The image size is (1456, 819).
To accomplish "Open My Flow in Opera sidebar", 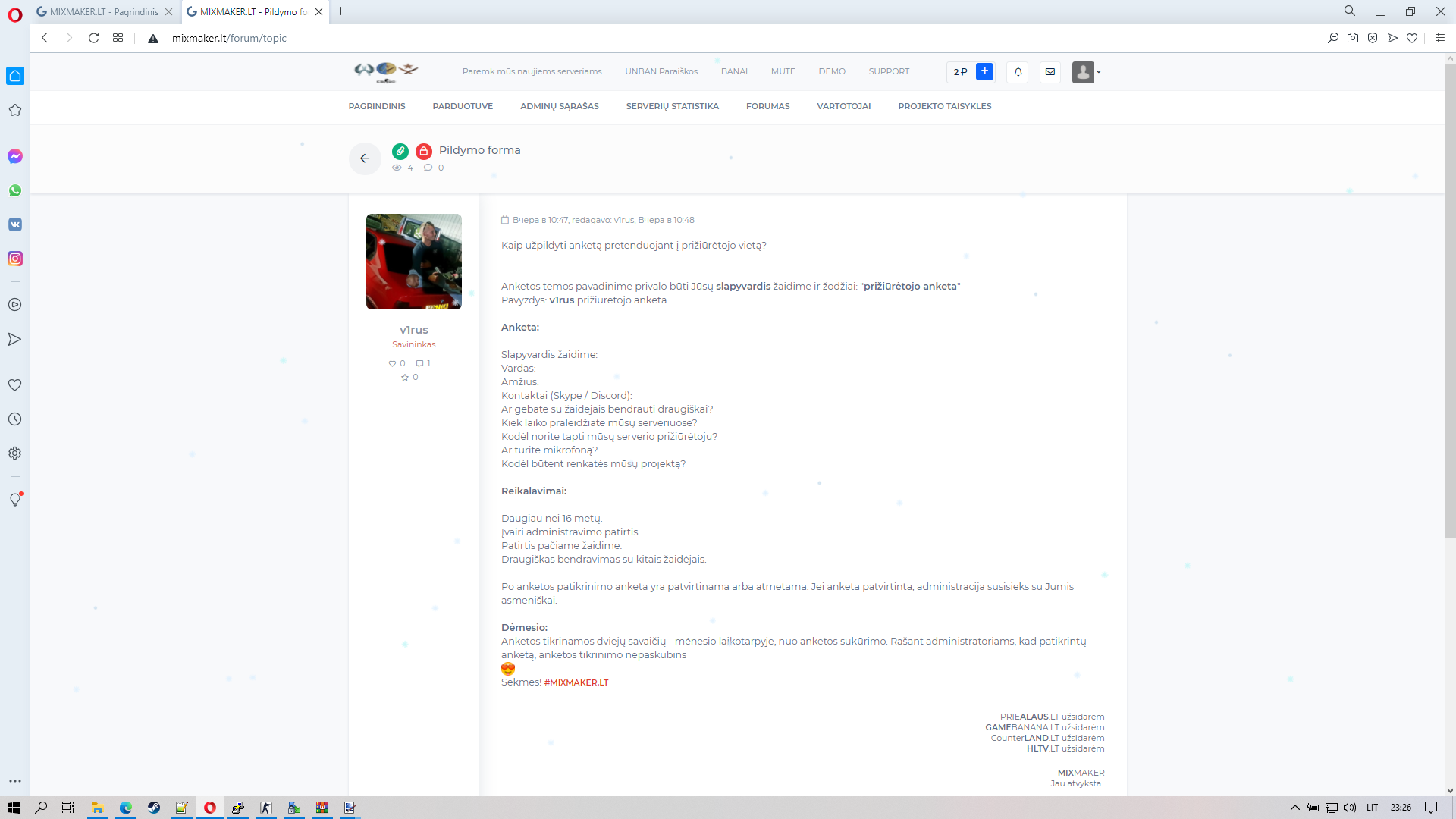I will [x=15, y=339].
